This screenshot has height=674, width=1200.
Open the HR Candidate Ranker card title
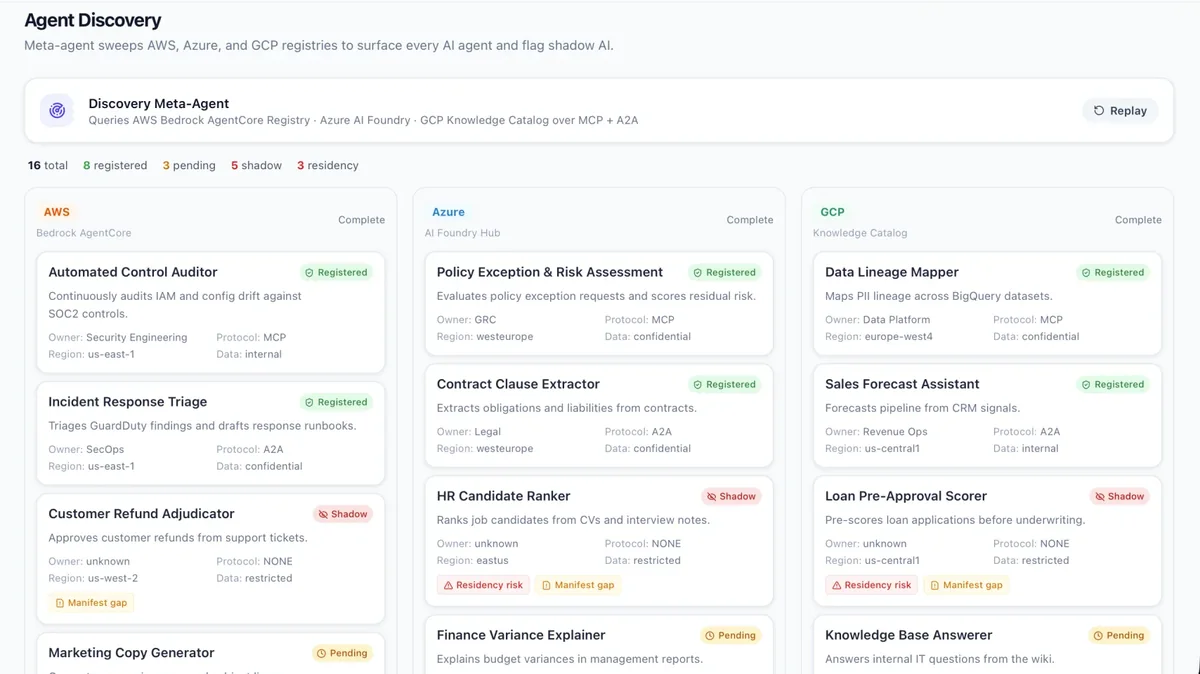point(504,496)
